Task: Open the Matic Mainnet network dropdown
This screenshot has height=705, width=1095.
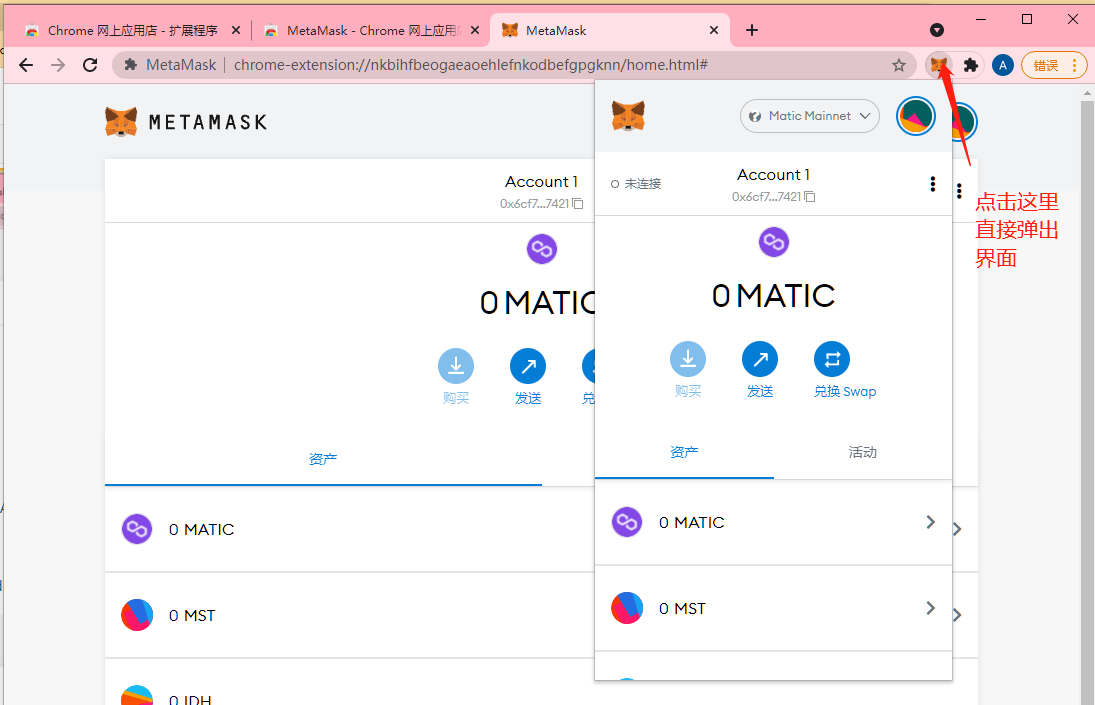Action: [809, 116]
